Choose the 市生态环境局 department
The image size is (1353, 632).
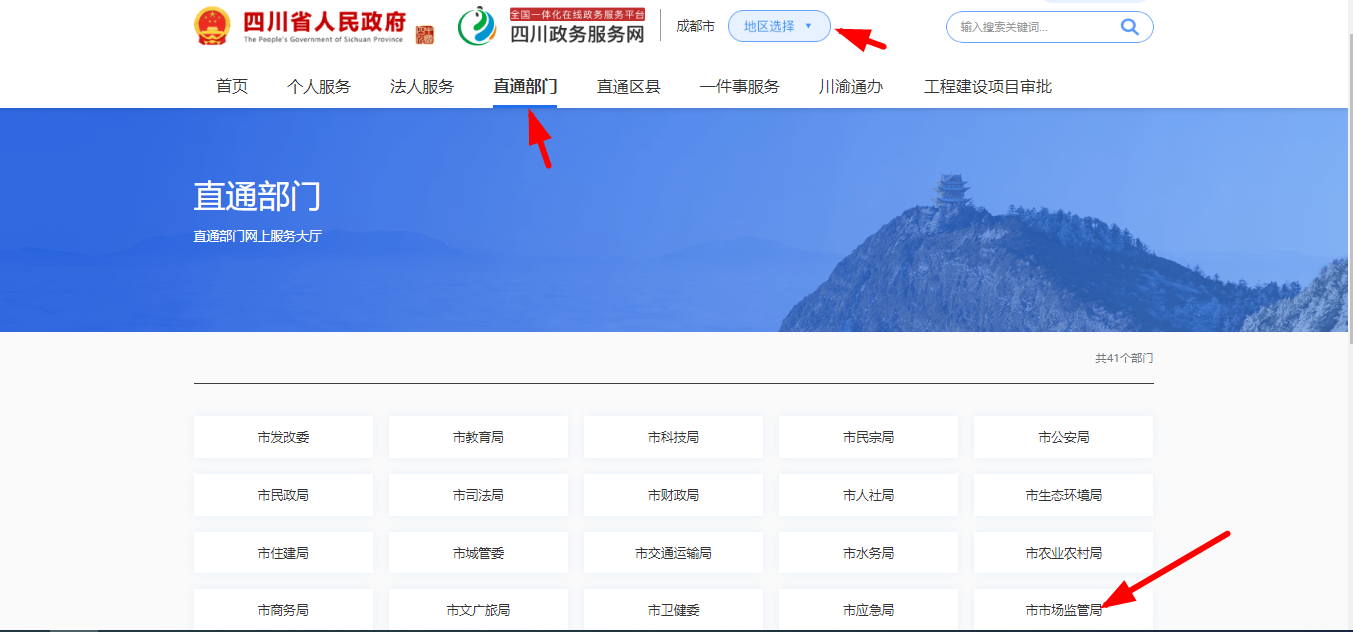(x=1063, y=495)
